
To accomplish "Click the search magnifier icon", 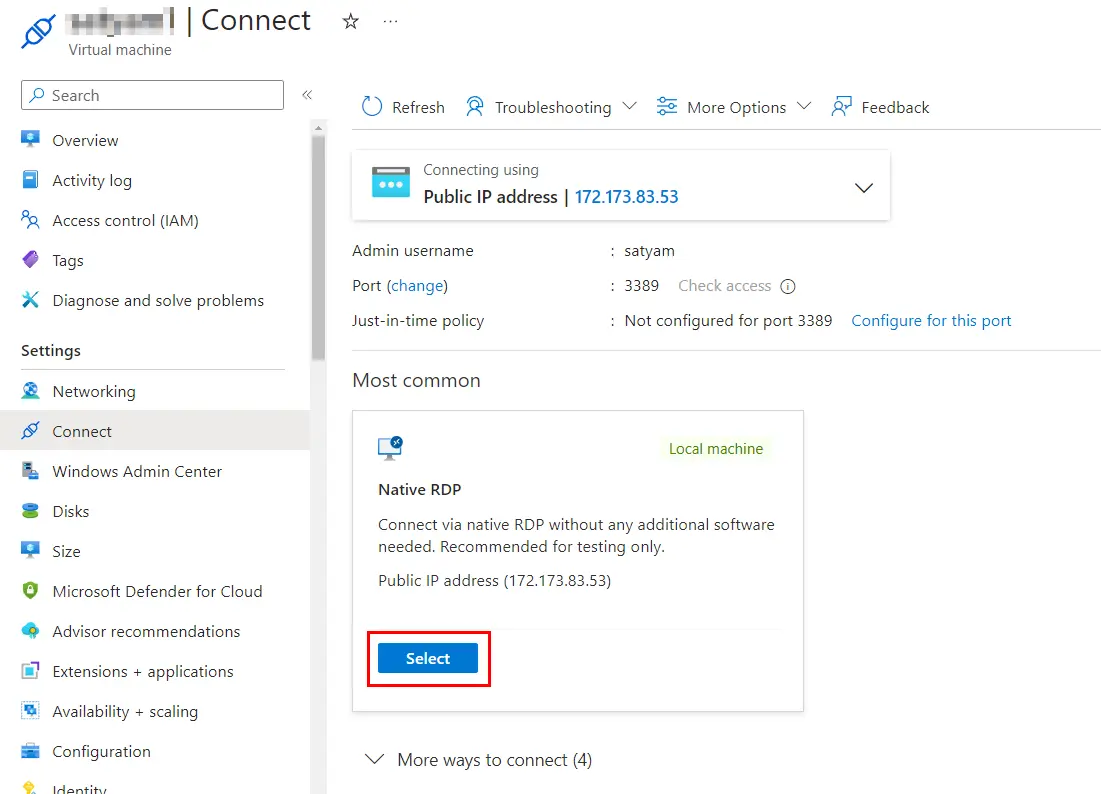I will (37, 95).
